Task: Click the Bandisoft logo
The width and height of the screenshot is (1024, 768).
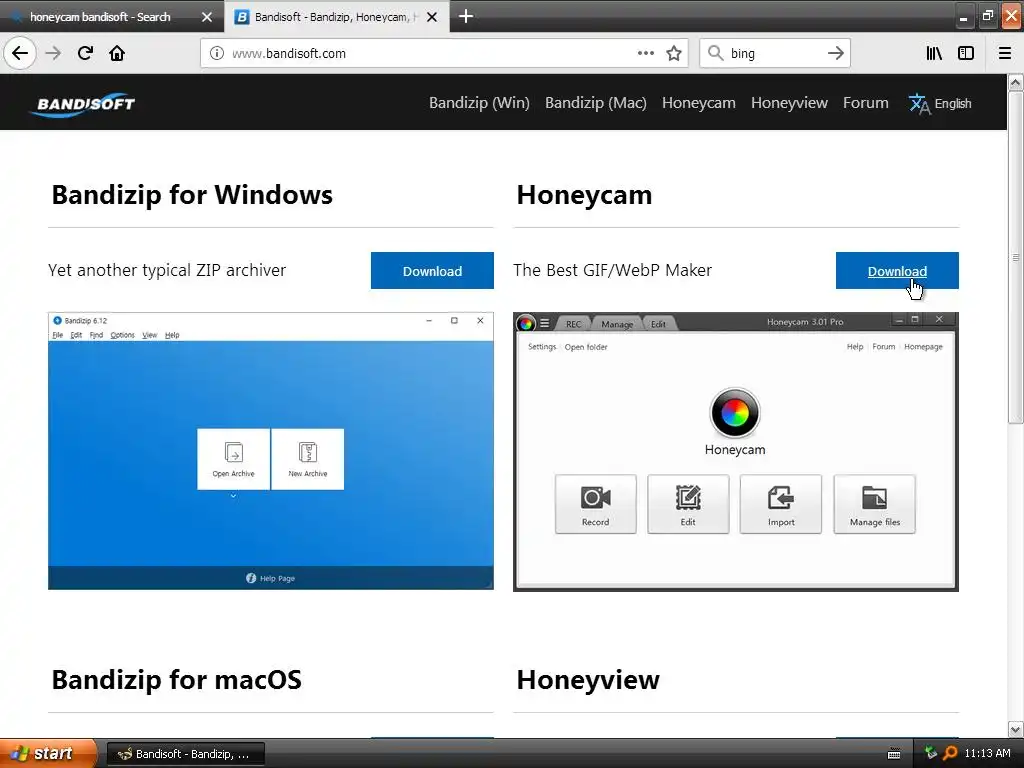Action: (x=83, y=104)
